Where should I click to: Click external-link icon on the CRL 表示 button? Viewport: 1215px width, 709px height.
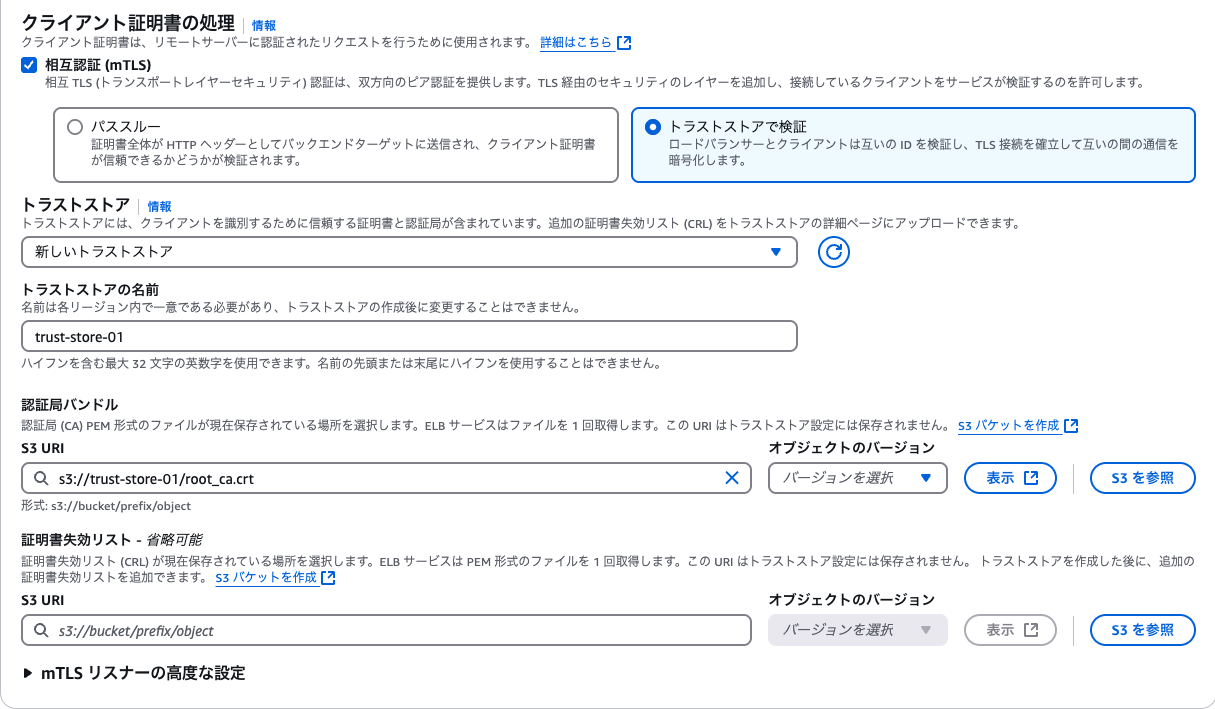coord(1029,630)
